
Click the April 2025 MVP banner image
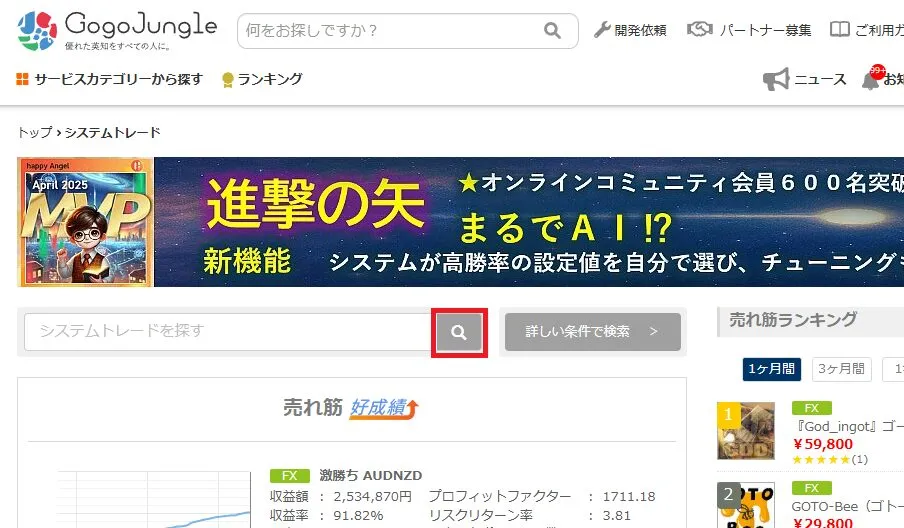click(x=86, y=222)
